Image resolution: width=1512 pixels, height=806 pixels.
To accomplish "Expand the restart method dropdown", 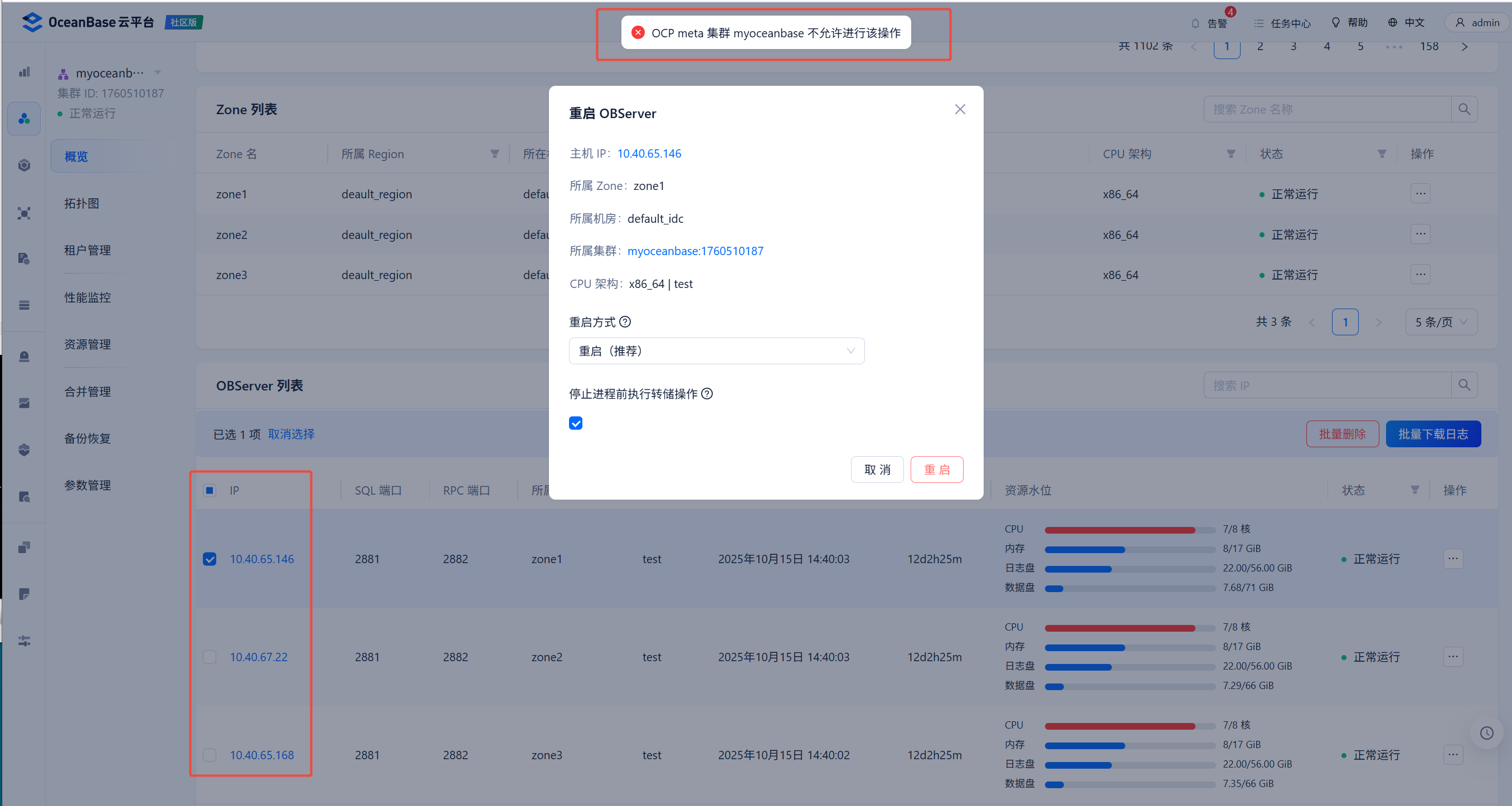I will pyautogui.click(x=716, y=351).
